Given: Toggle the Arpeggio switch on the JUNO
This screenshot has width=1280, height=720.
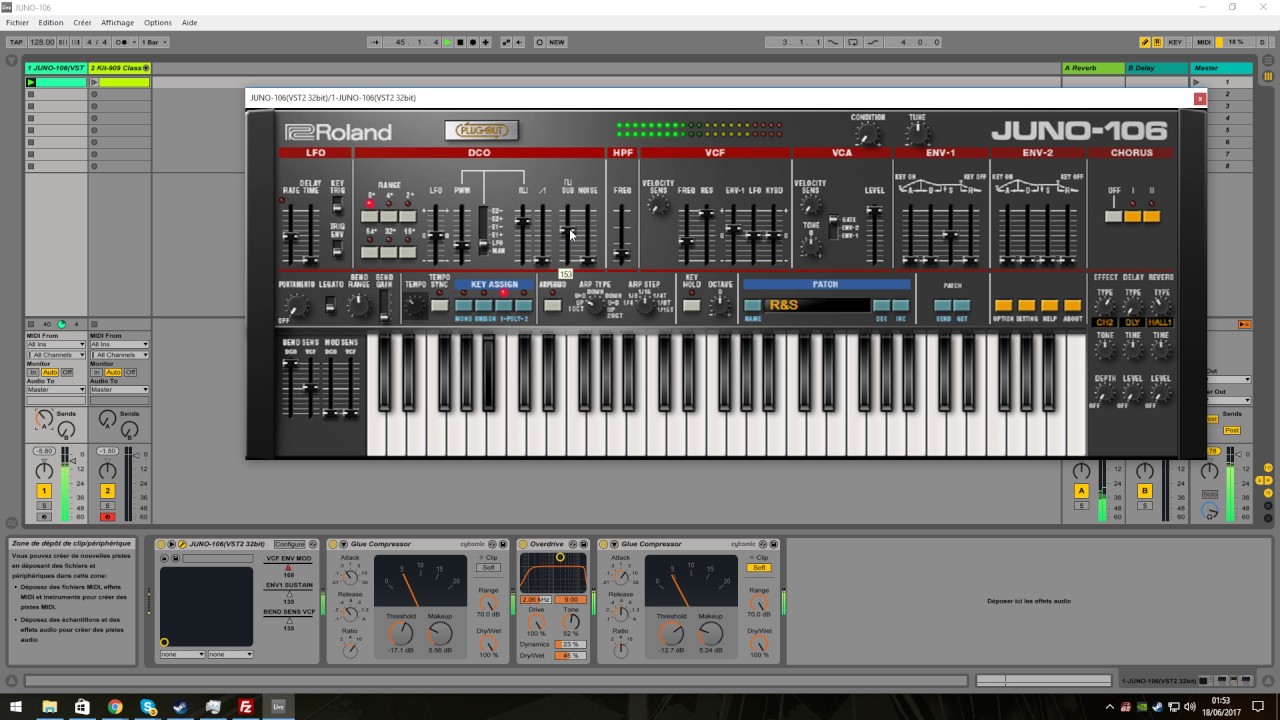Looking at the screenshot, I should click(x=552, y=306).
